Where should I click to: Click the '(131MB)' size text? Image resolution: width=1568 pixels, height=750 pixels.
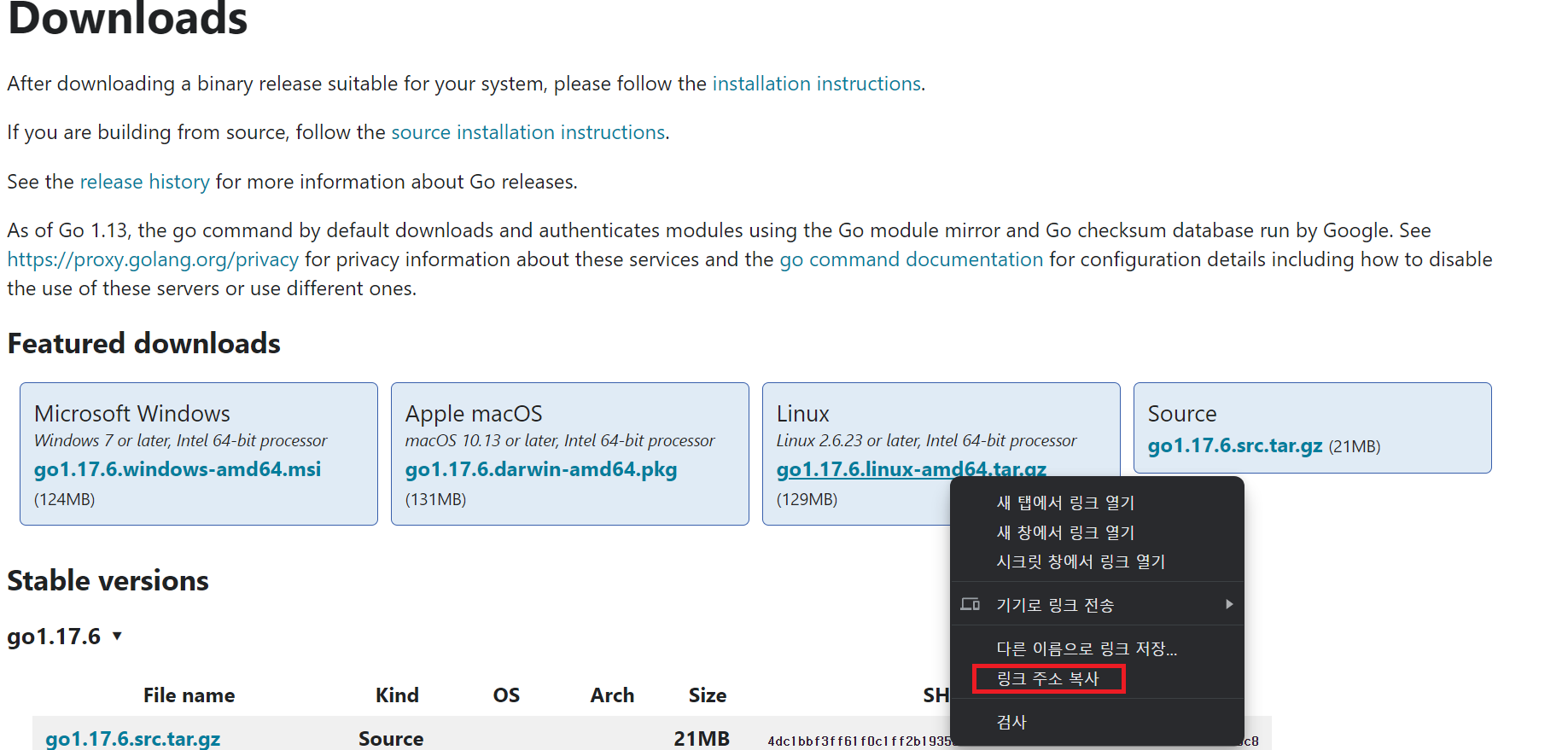click(x=436, y=499)
